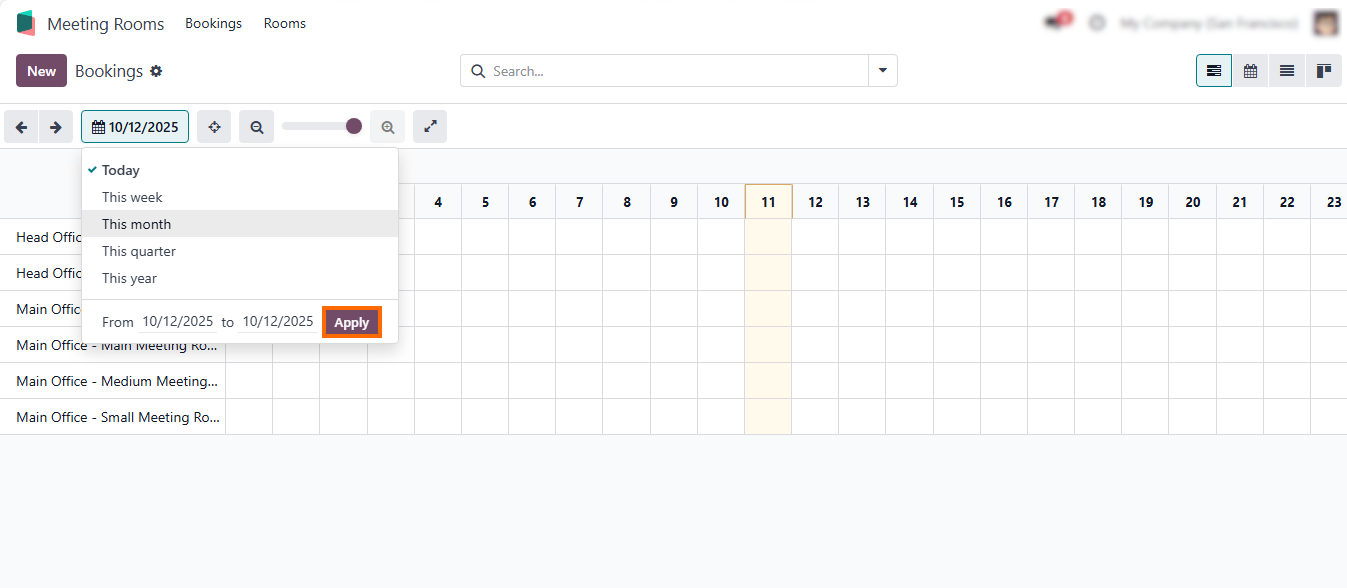Switch to List view
1347x588 pixels.
[1287, 71]
